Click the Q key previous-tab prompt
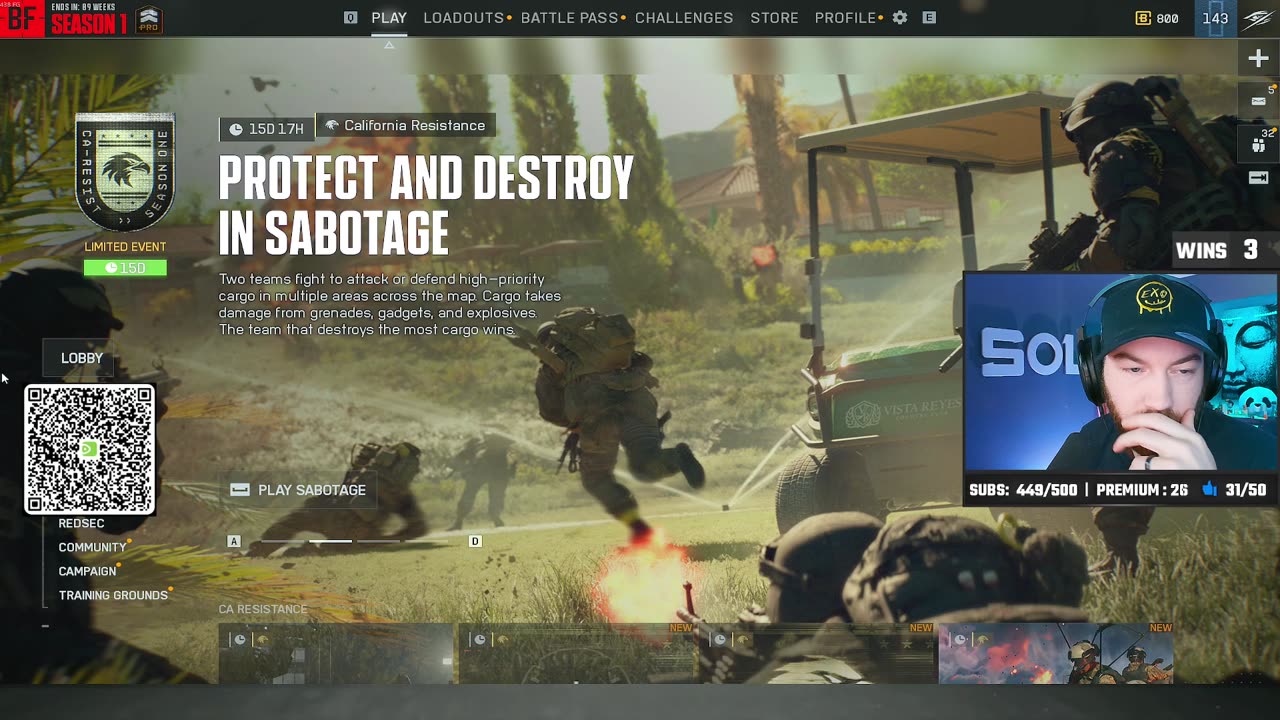Viewport: 1280px width, 720px height. click(350, 18)
